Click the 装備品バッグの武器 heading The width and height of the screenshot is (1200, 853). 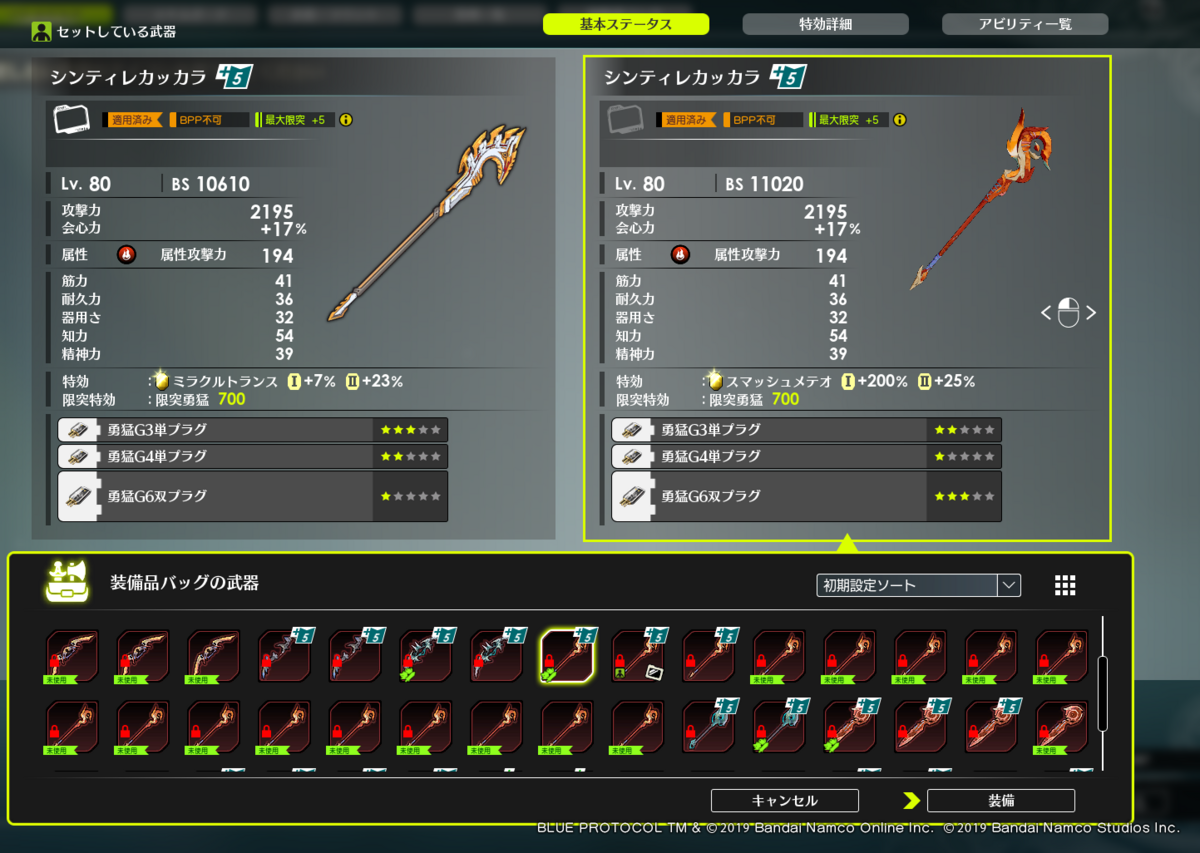coord(184,582)
